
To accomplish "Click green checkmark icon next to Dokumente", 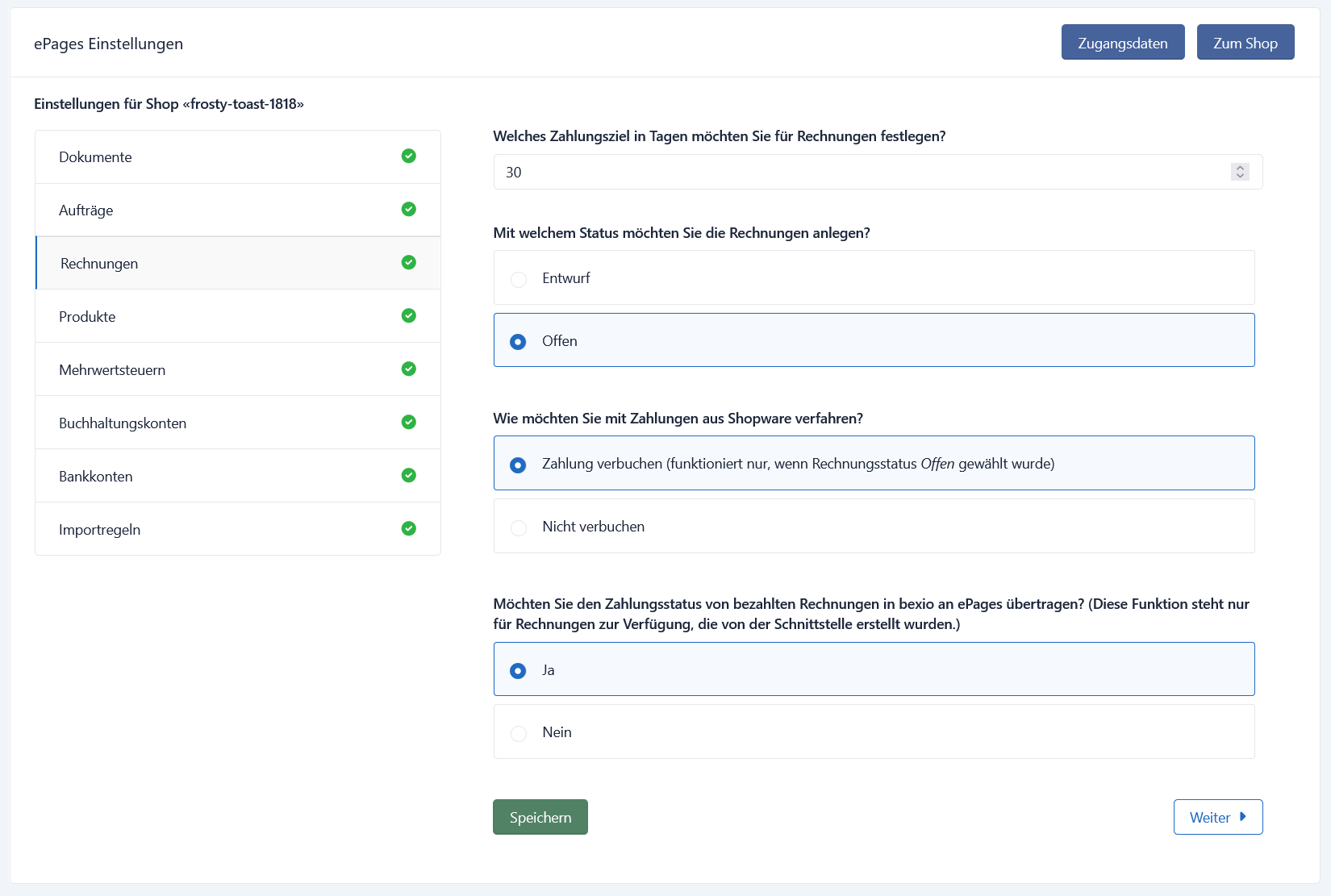I will [409, 156].
